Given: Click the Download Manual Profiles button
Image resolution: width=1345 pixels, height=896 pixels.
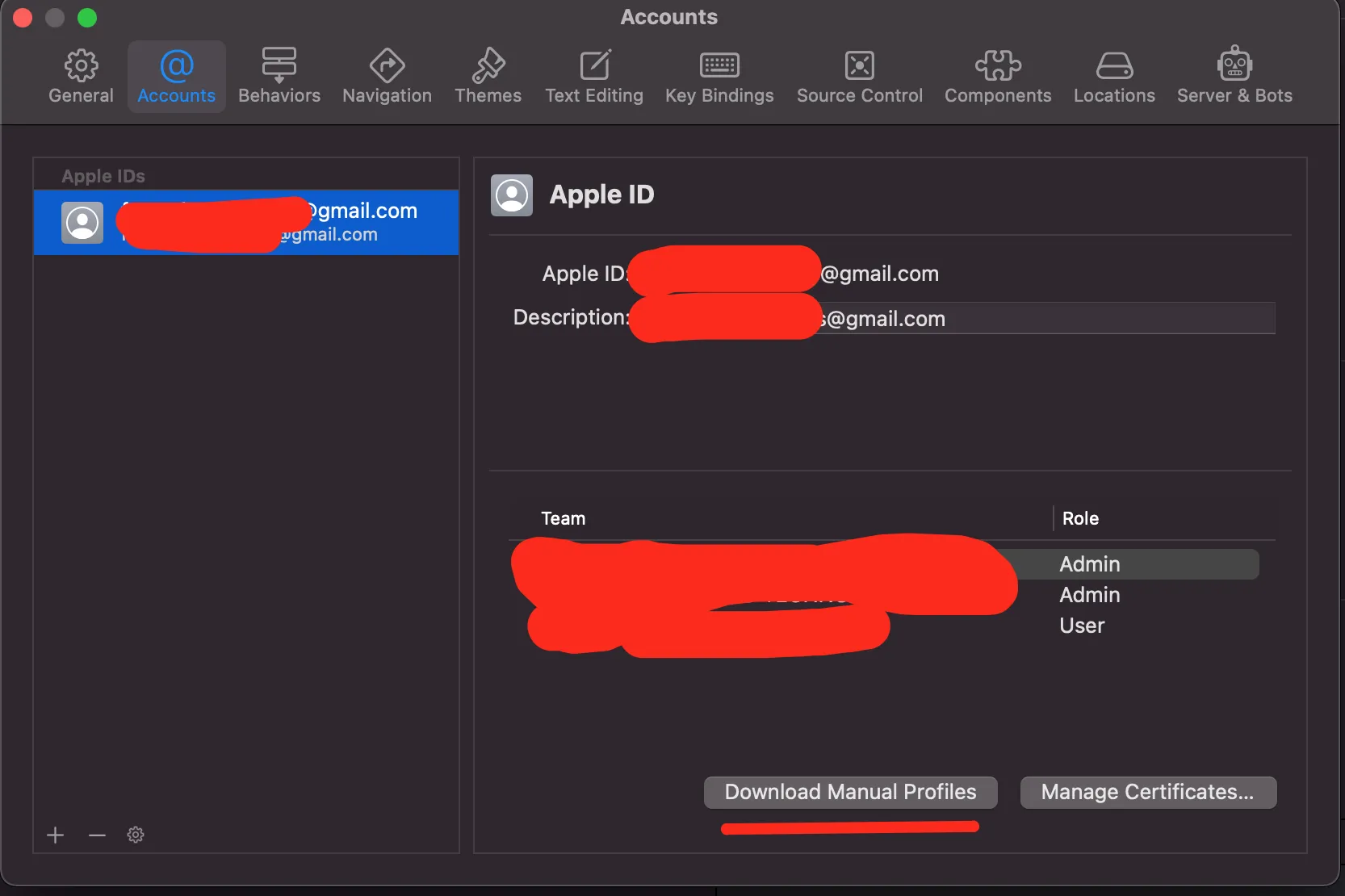Looking at the screenshot, I should coord(850,792).
